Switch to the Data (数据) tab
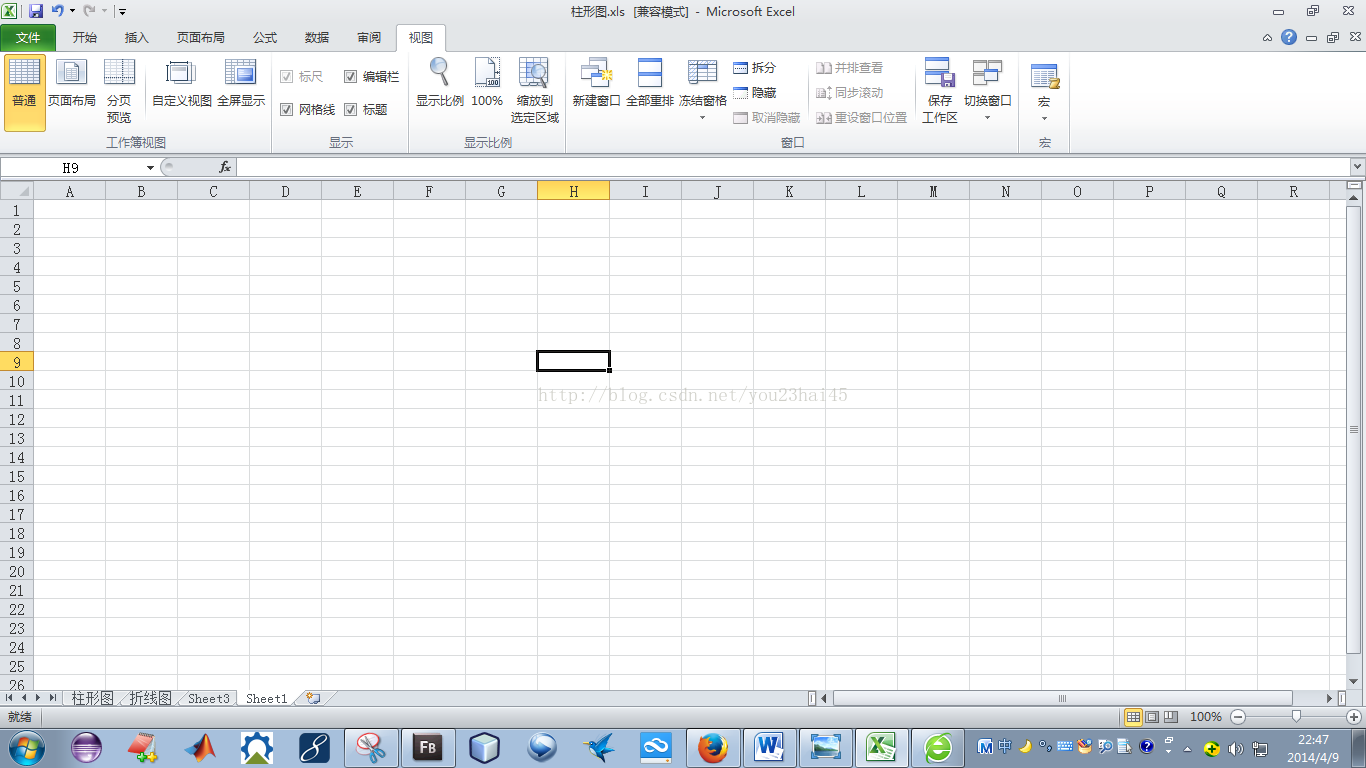Viewport: 1366px width, 768px height. pos(317,38)
